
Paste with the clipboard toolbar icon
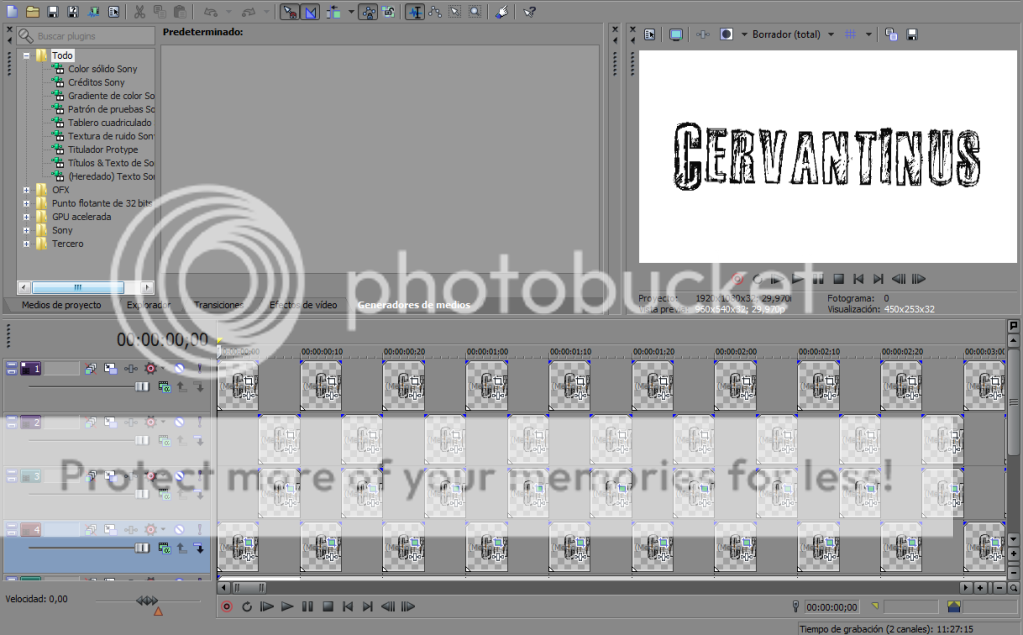[179, 12]
